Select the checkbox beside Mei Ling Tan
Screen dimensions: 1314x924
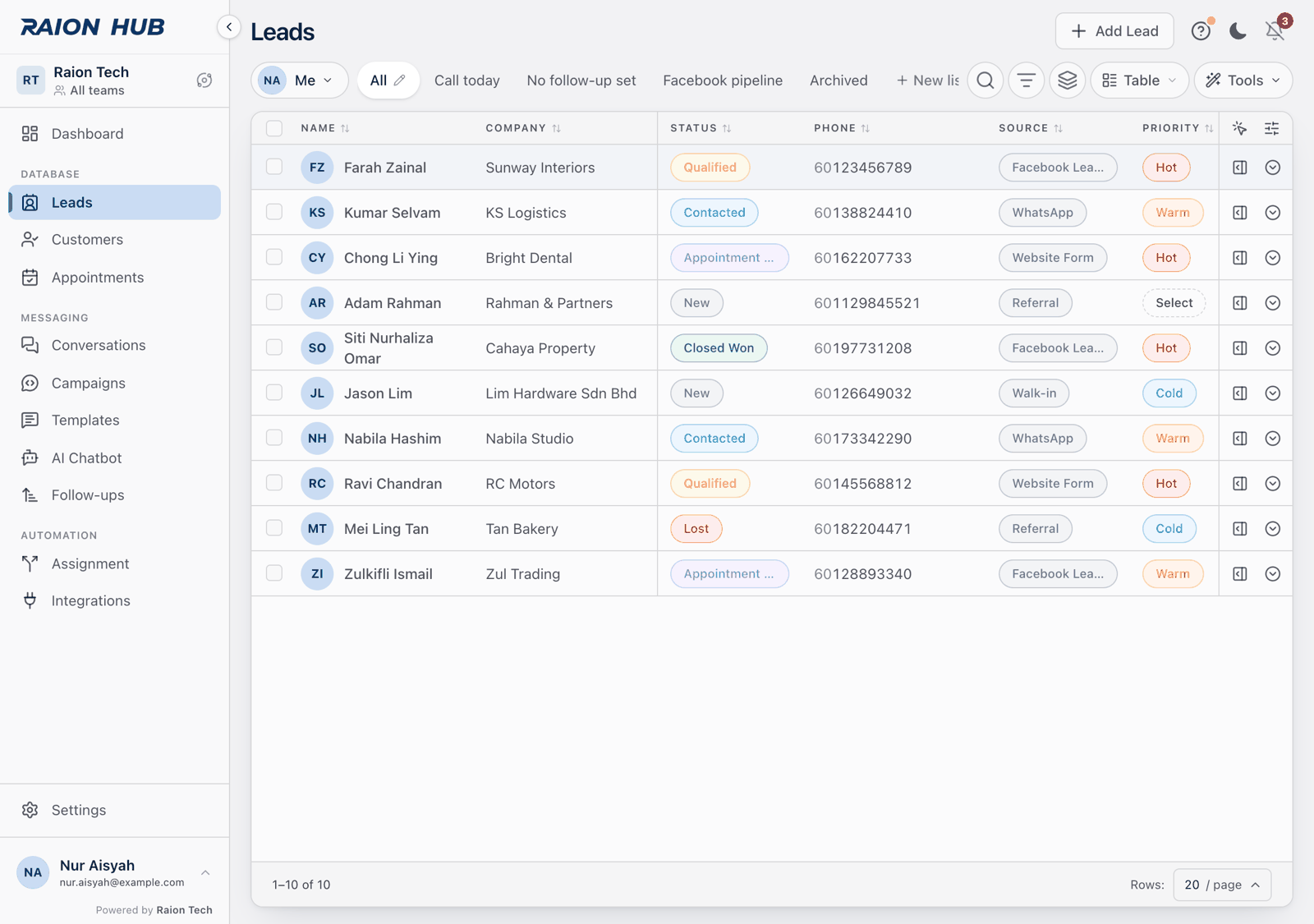274,528
